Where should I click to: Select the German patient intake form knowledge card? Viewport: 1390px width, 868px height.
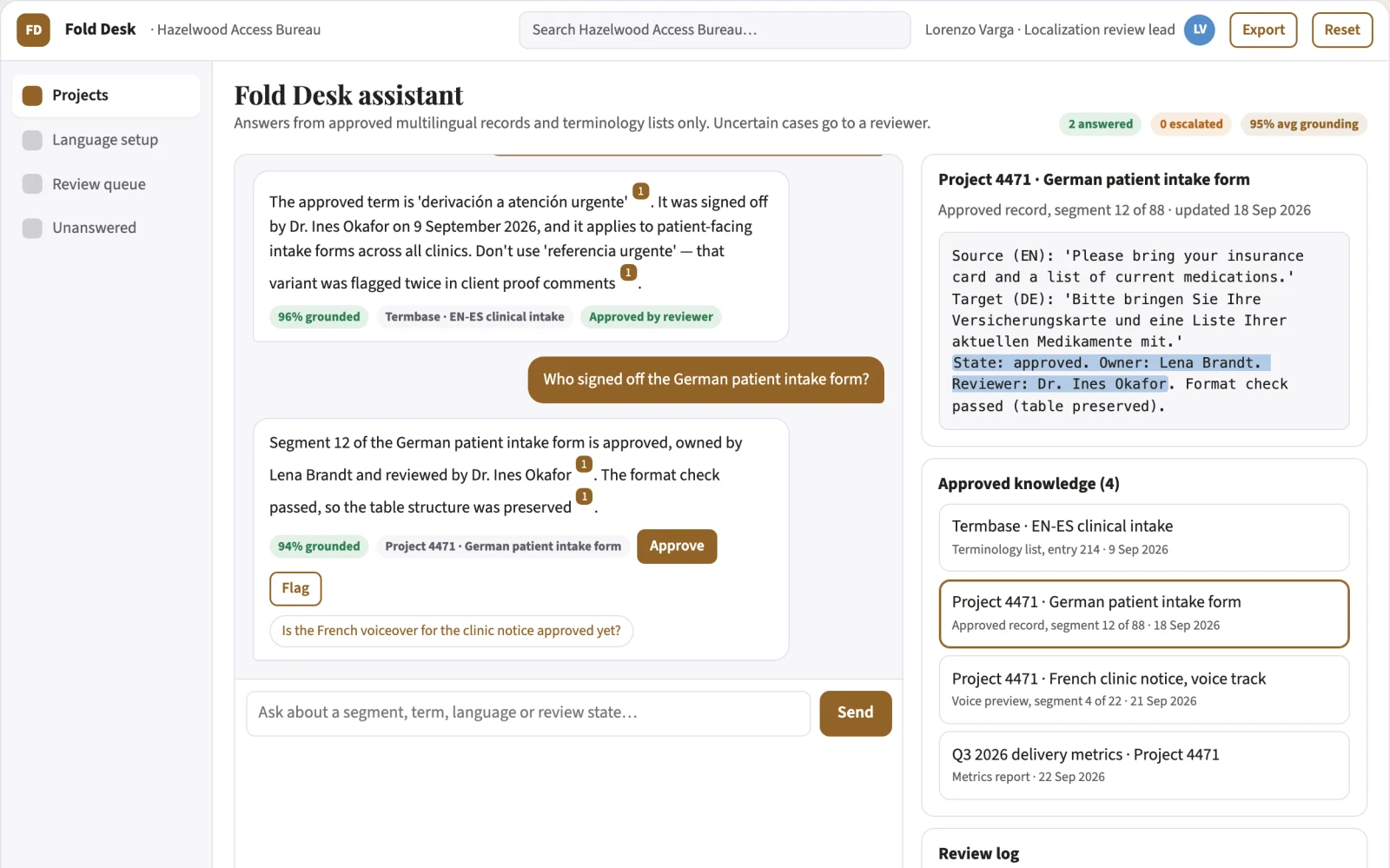[x=1144, y=613]
